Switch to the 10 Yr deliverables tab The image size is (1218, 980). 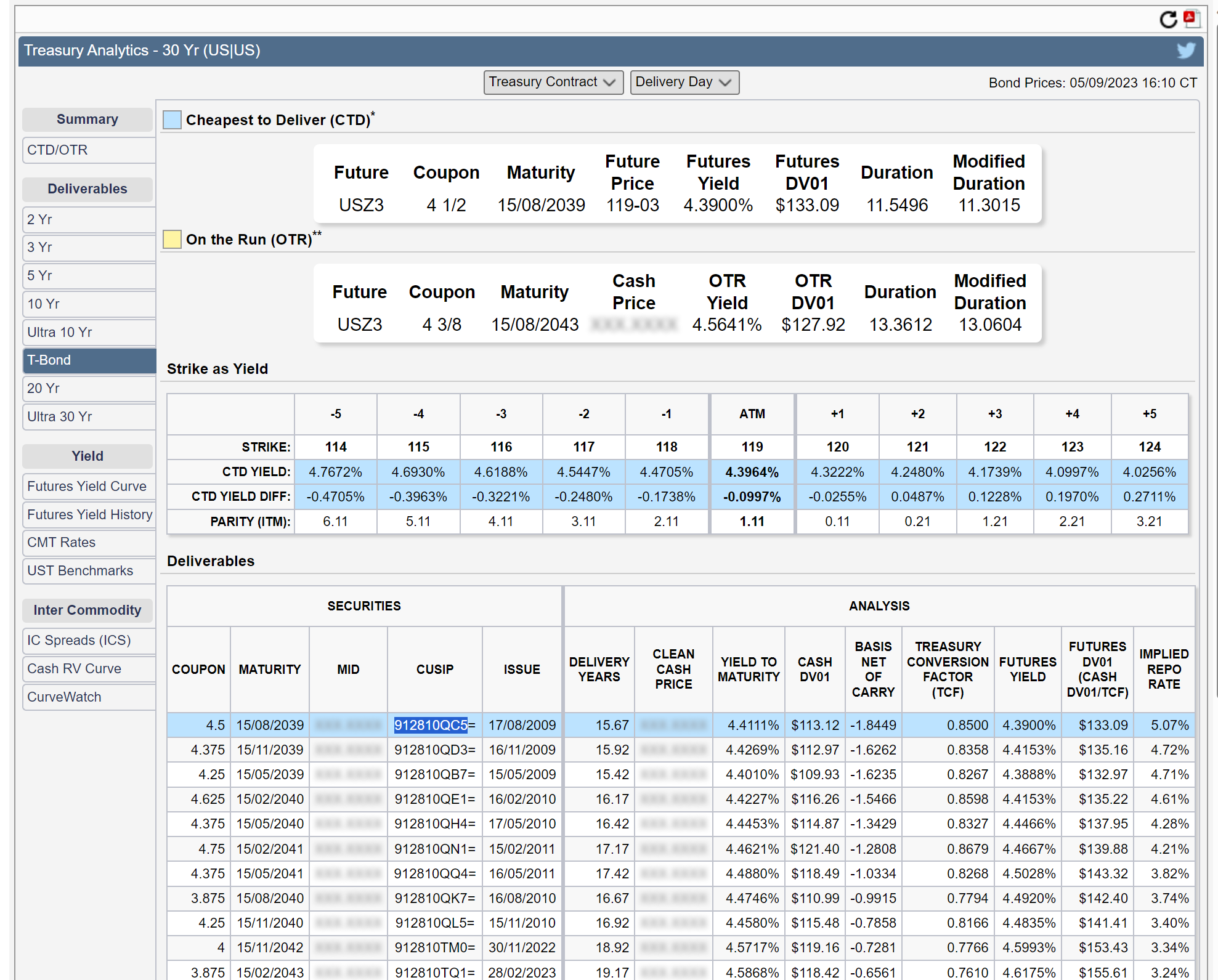click(88, 304)
